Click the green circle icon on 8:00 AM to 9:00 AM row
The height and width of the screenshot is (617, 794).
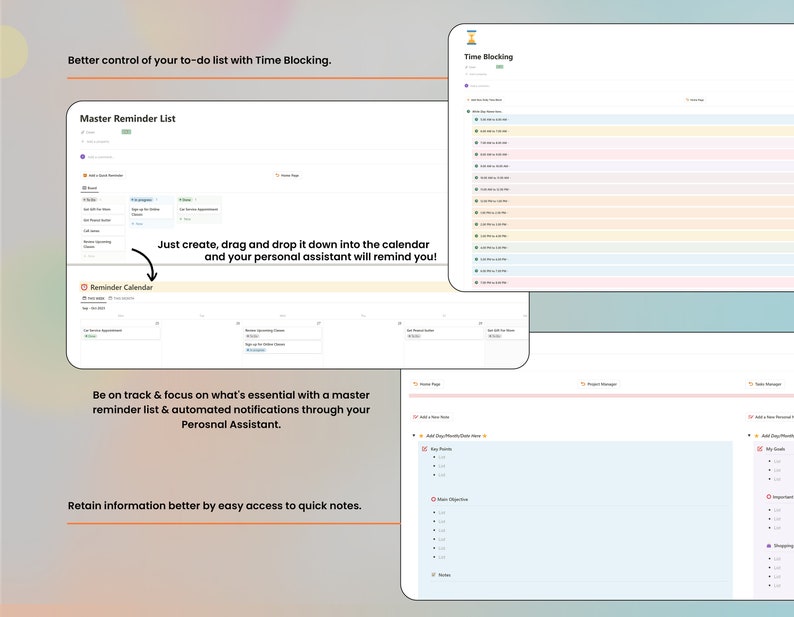pos(477,154)
